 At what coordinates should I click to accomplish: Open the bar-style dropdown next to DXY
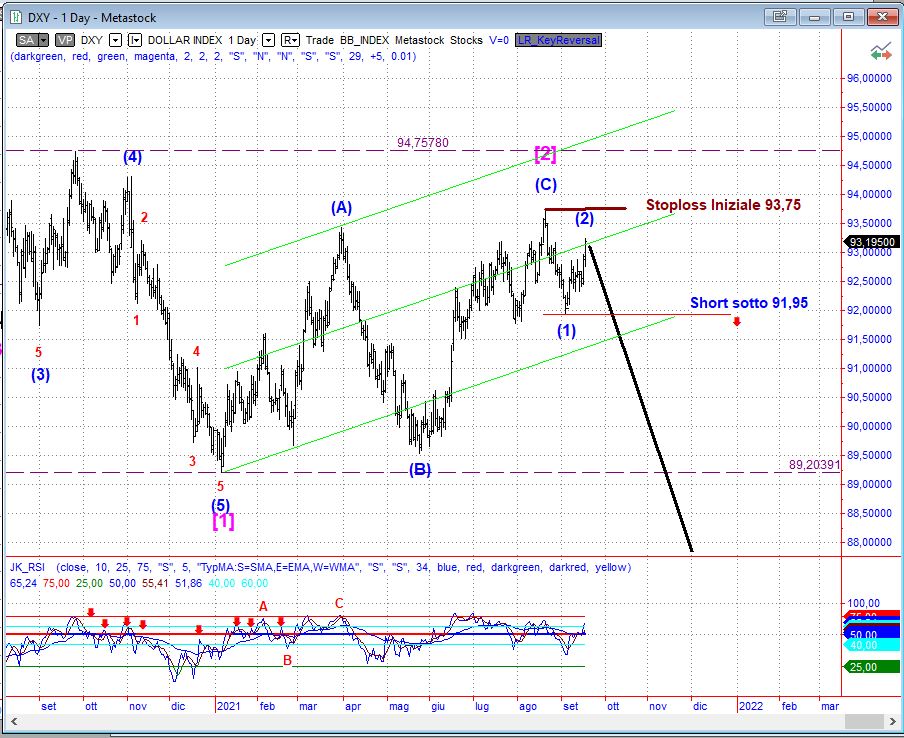[135, 40]
